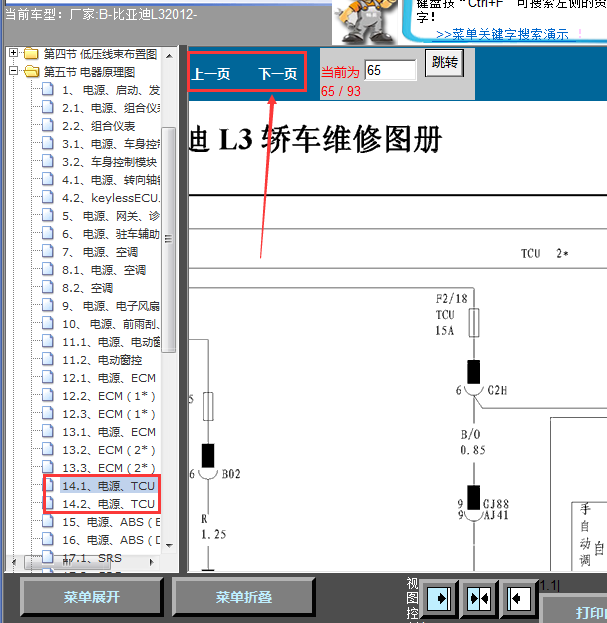
Task: Open 14.2、电源、TCU entry
Action: point(108,504)
